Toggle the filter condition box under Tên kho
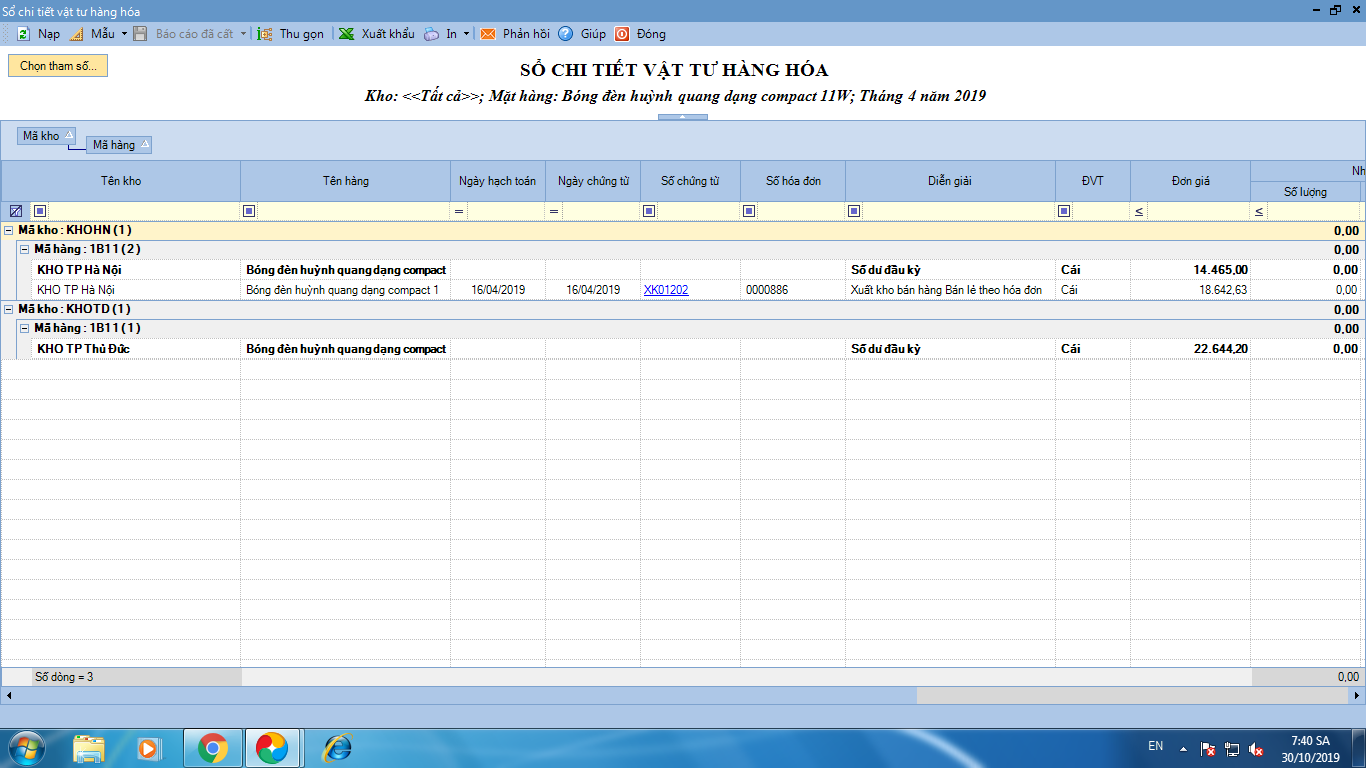 (40, 211)
